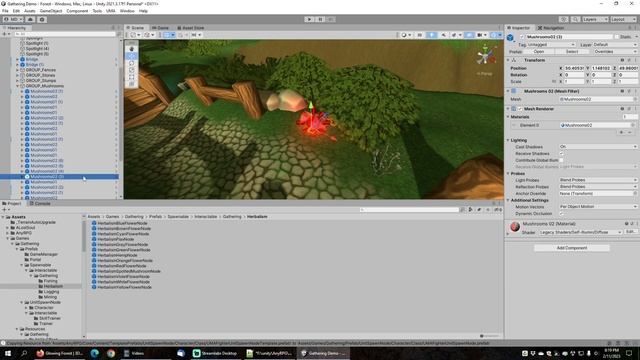Open the Tag dropdown
The image size is (640, 360).
(551, 44)
